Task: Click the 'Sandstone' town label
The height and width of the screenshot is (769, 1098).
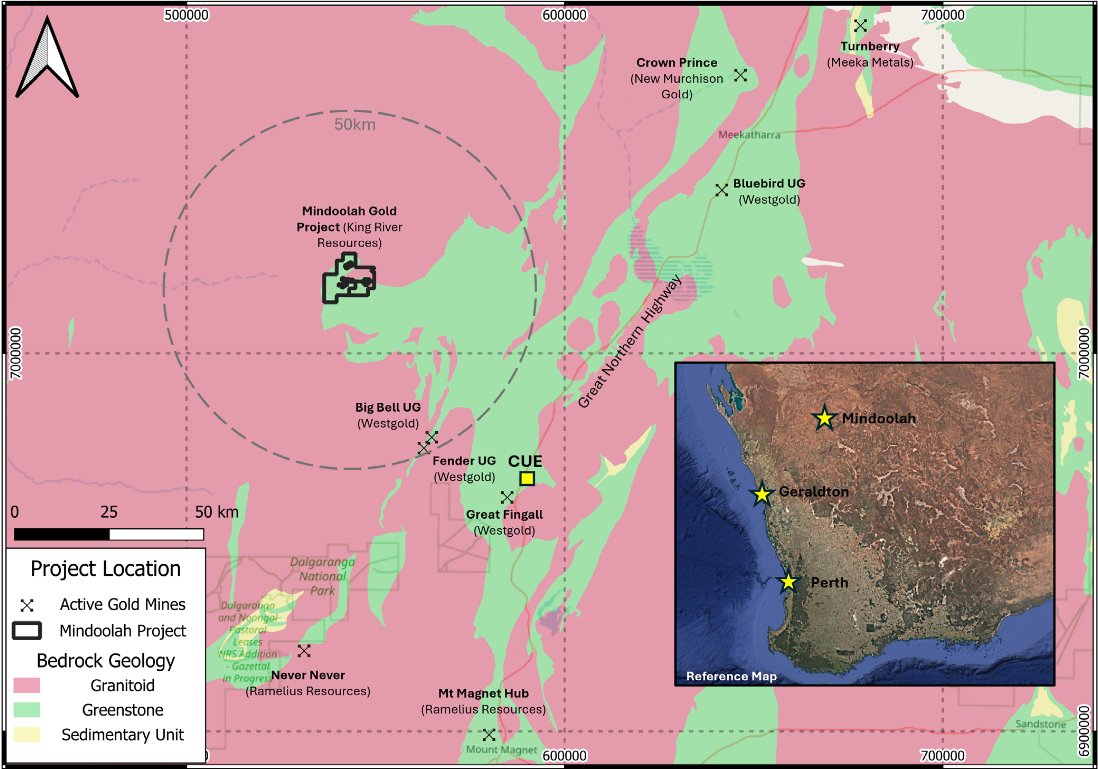Action: [1041, 724]
